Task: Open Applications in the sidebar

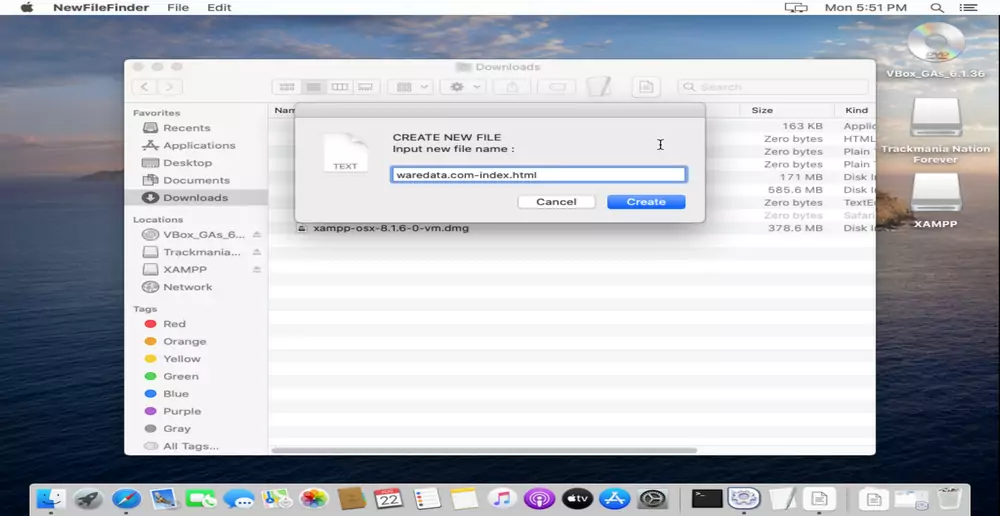Action: click(199, 145)
